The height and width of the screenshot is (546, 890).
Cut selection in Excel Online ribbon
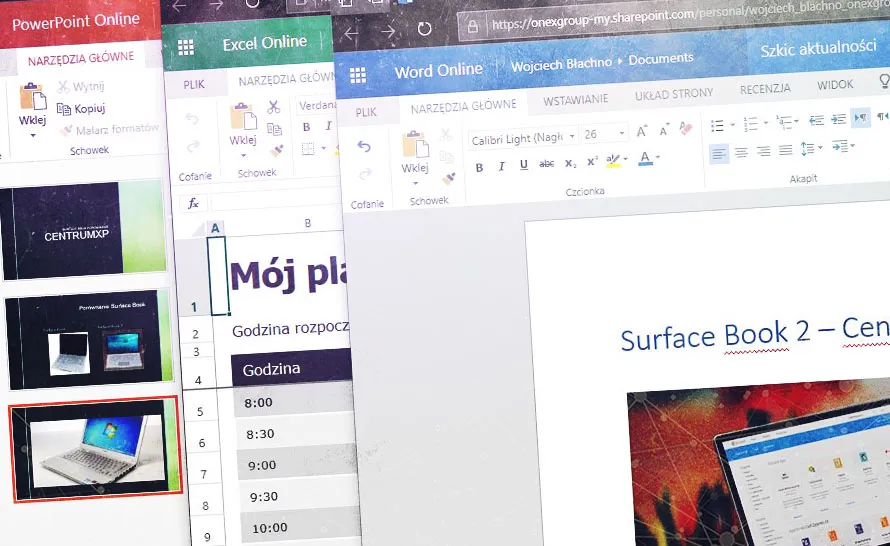coord(274,107)
